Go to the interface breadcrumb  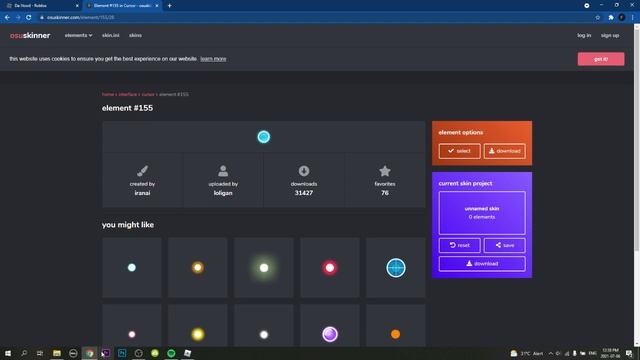[x=128, y=94]
